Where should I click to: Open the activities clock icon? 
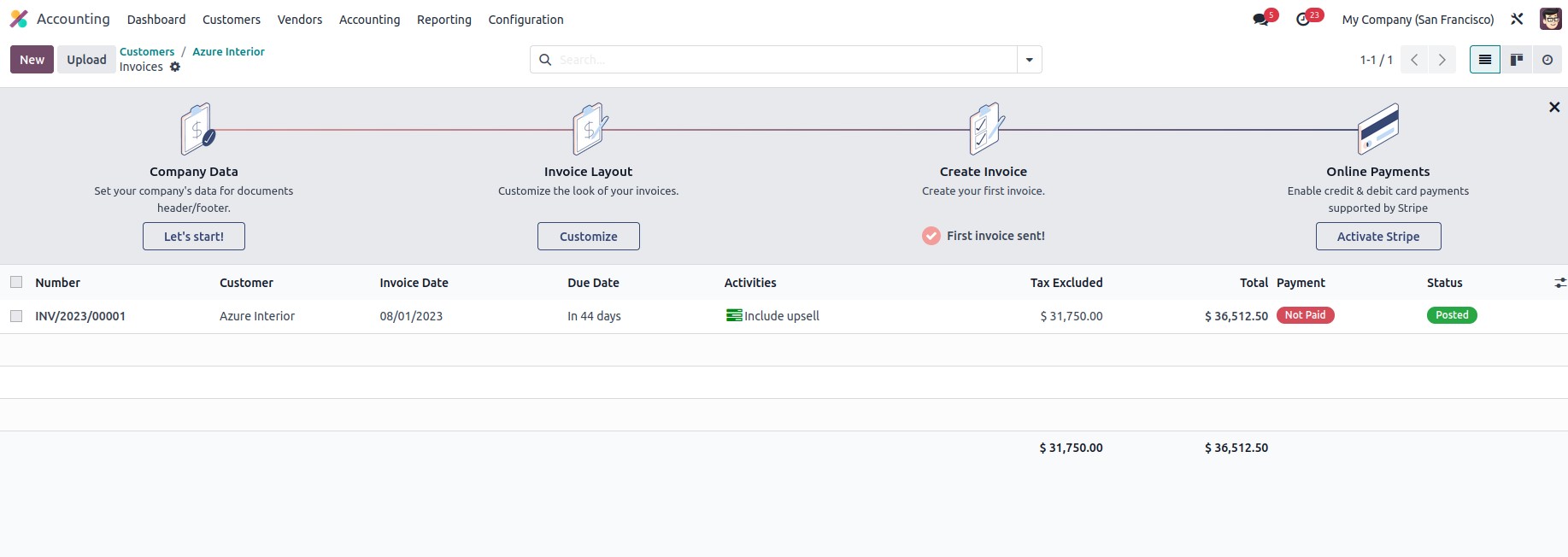pos(1304,20)
